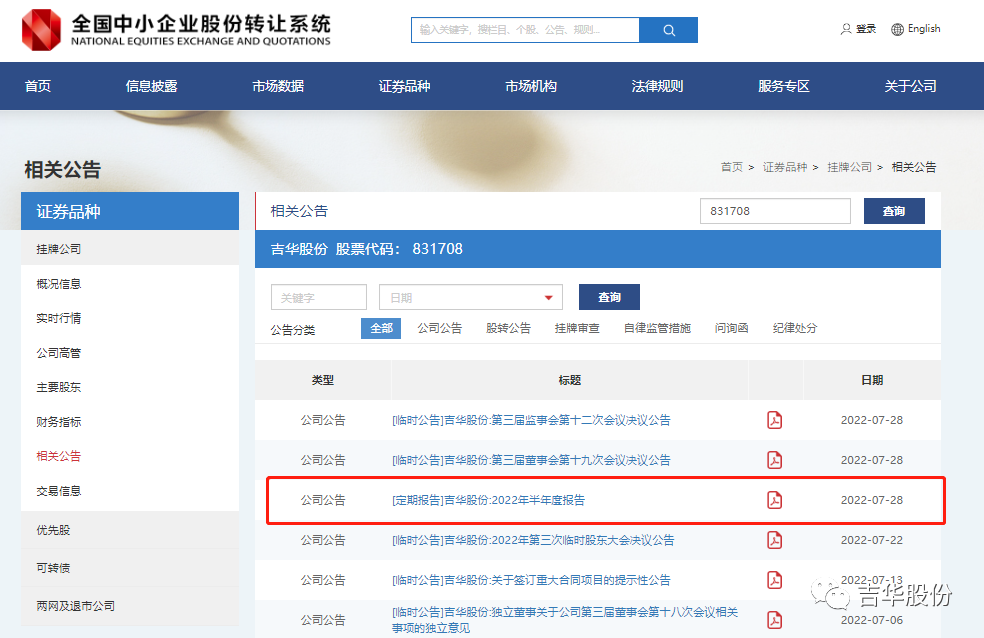Open the 独立董事 independent opinion announcement link
984x638 pixels.
click(x=565, y=620)
